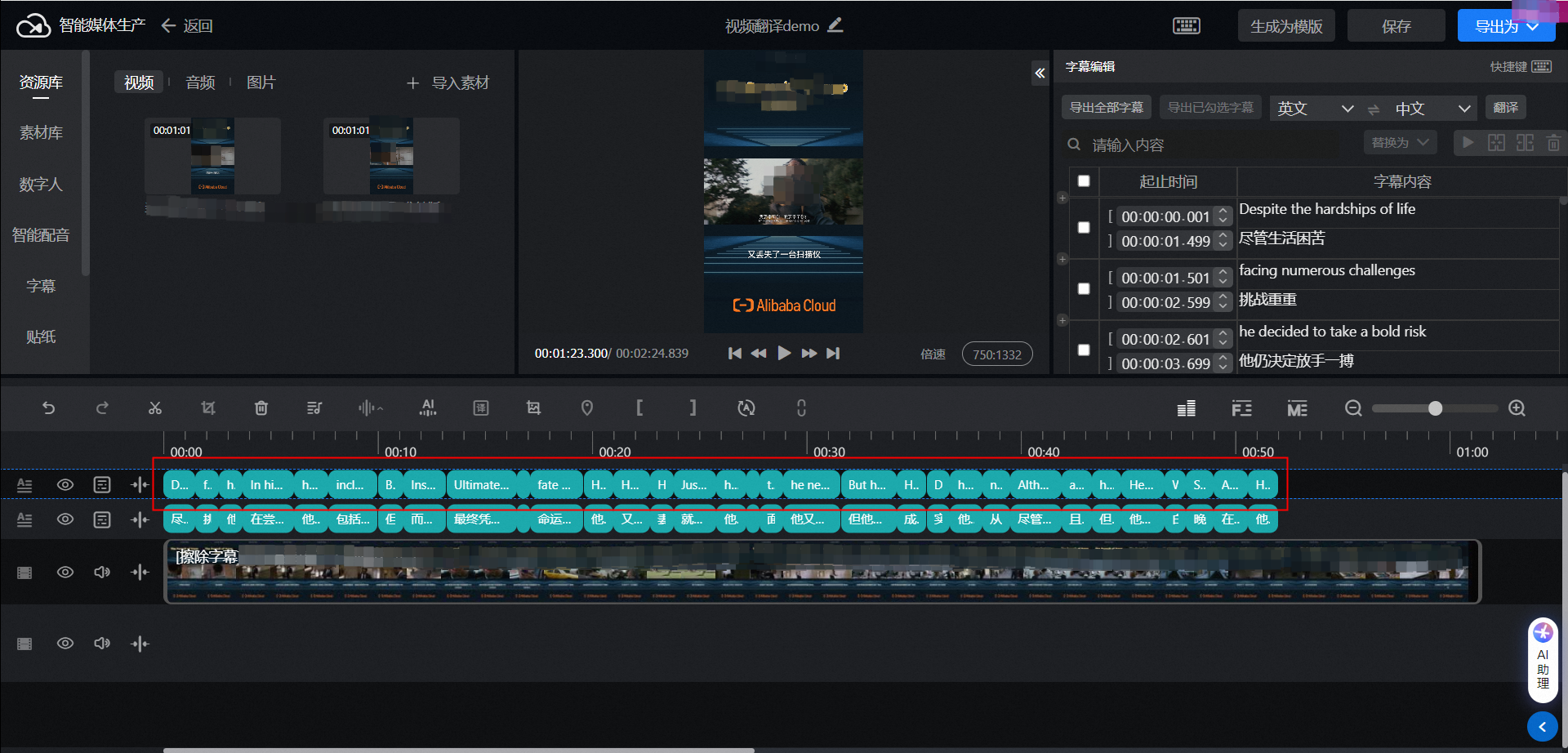Mute the empty bottom track speaker

click(102, 644)
